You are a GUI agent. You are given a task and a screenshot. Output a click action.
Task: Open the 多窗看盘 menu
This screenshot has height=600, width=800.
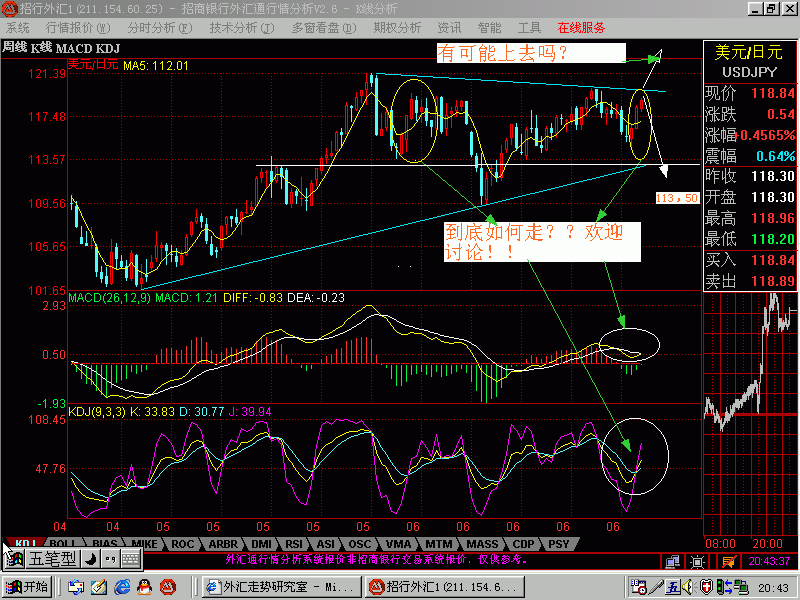click(x=324, y=28)
